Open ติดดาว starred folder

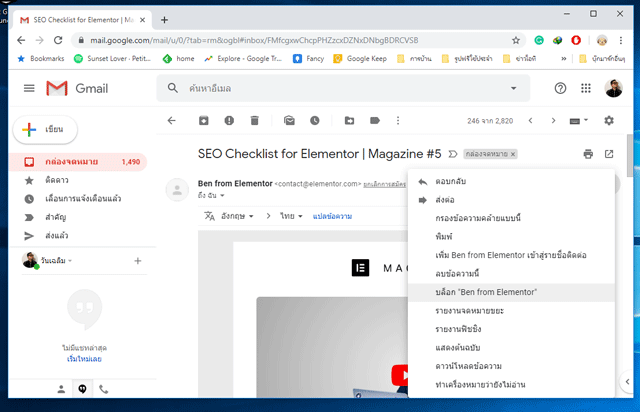pos(78,180)
